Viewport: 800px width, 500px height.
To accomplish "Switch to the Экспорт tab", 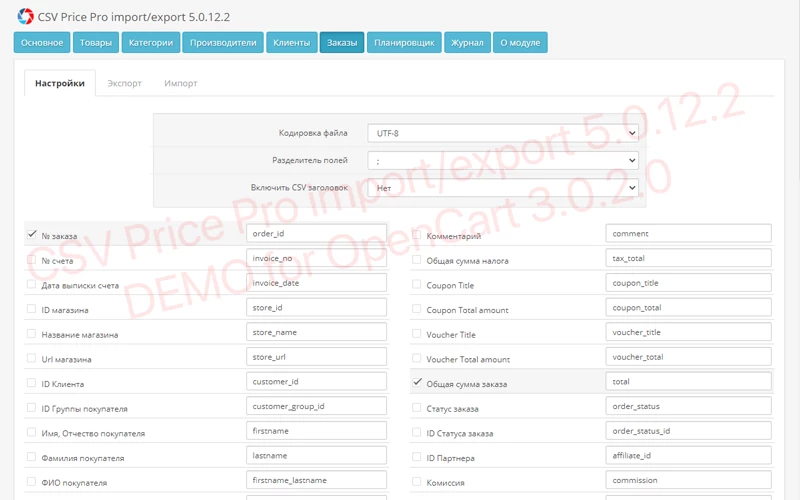I will click(124, 83).
